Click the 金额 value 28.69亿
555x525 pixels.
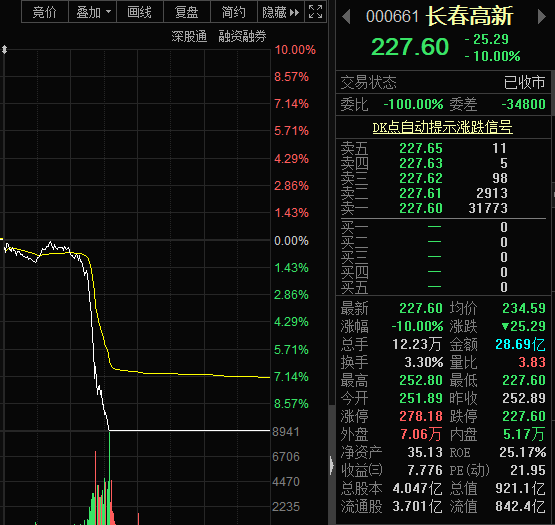pyautogui.click(x=520, y=344)
